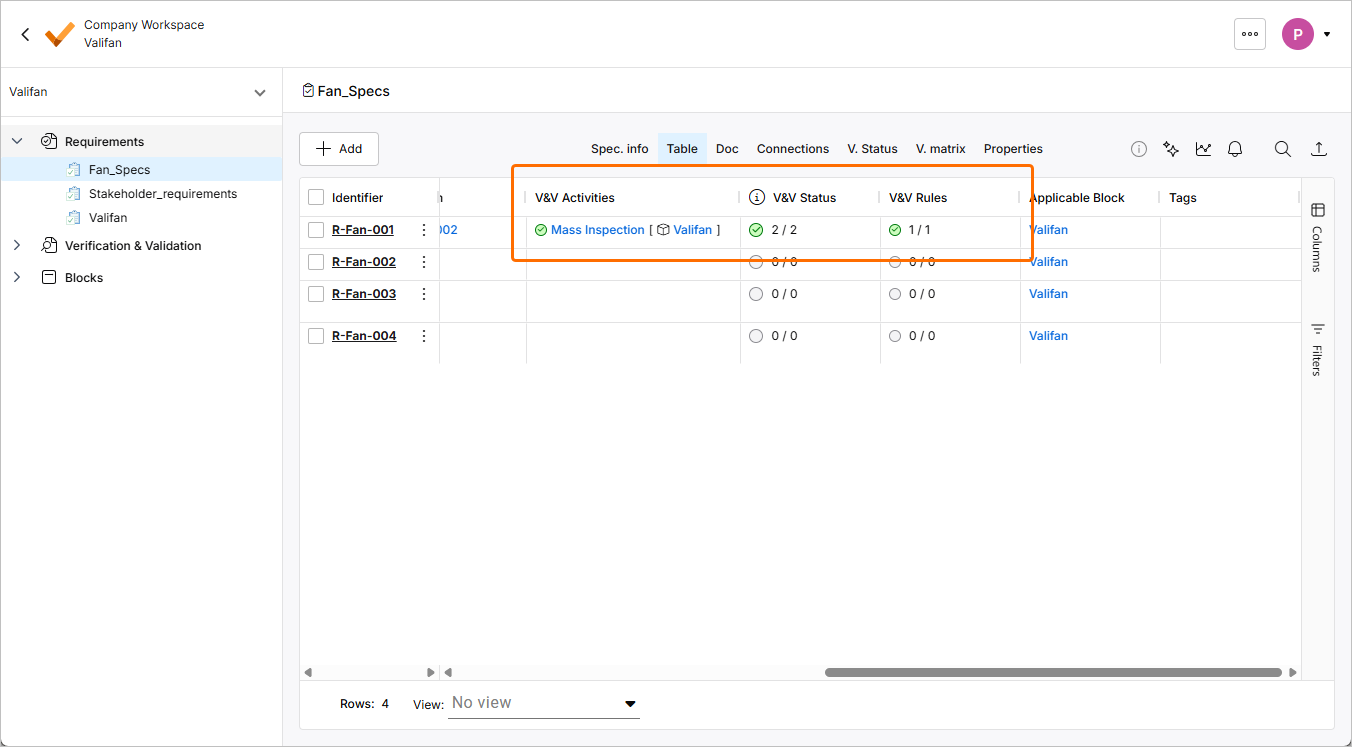Screen dimensions: 1352x747
Task: Open search with the magnifier icon
Action: pyautogui.click(x=1282, y=149)
